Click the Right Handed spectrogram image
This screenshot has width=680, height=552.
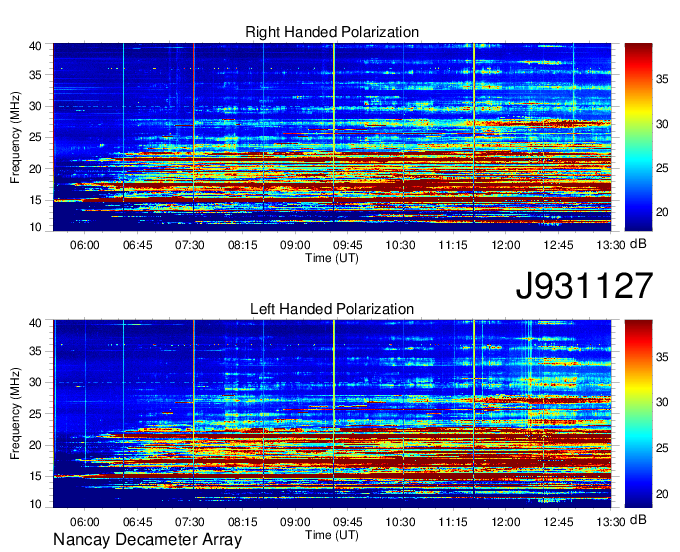pos(332,137)
